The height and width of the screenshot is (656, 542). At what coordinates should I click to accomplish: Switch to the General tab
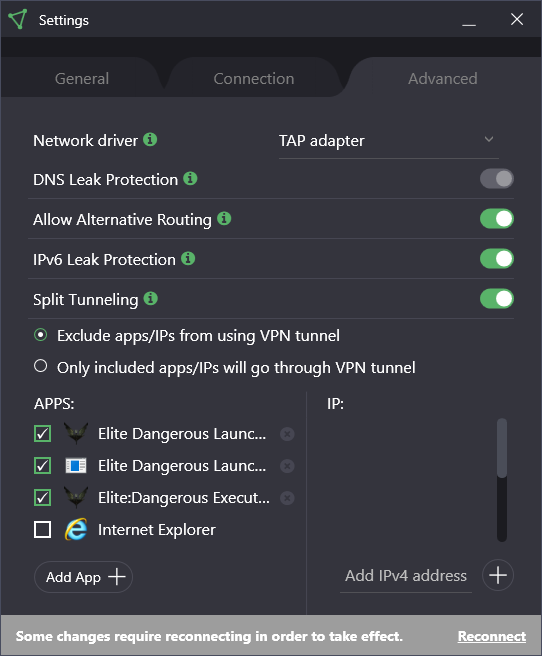point(82,79)
